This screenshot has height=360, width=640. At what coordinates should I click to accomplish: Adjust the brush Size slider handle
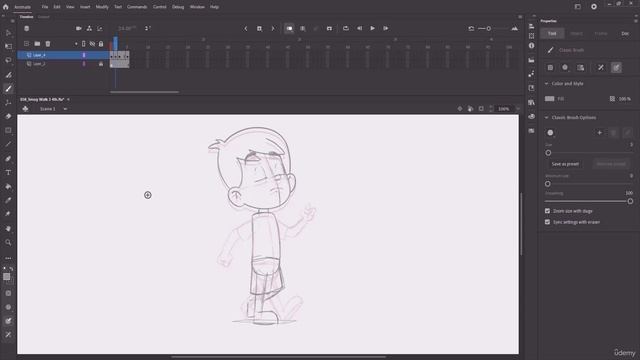click(x=548, y=153)
